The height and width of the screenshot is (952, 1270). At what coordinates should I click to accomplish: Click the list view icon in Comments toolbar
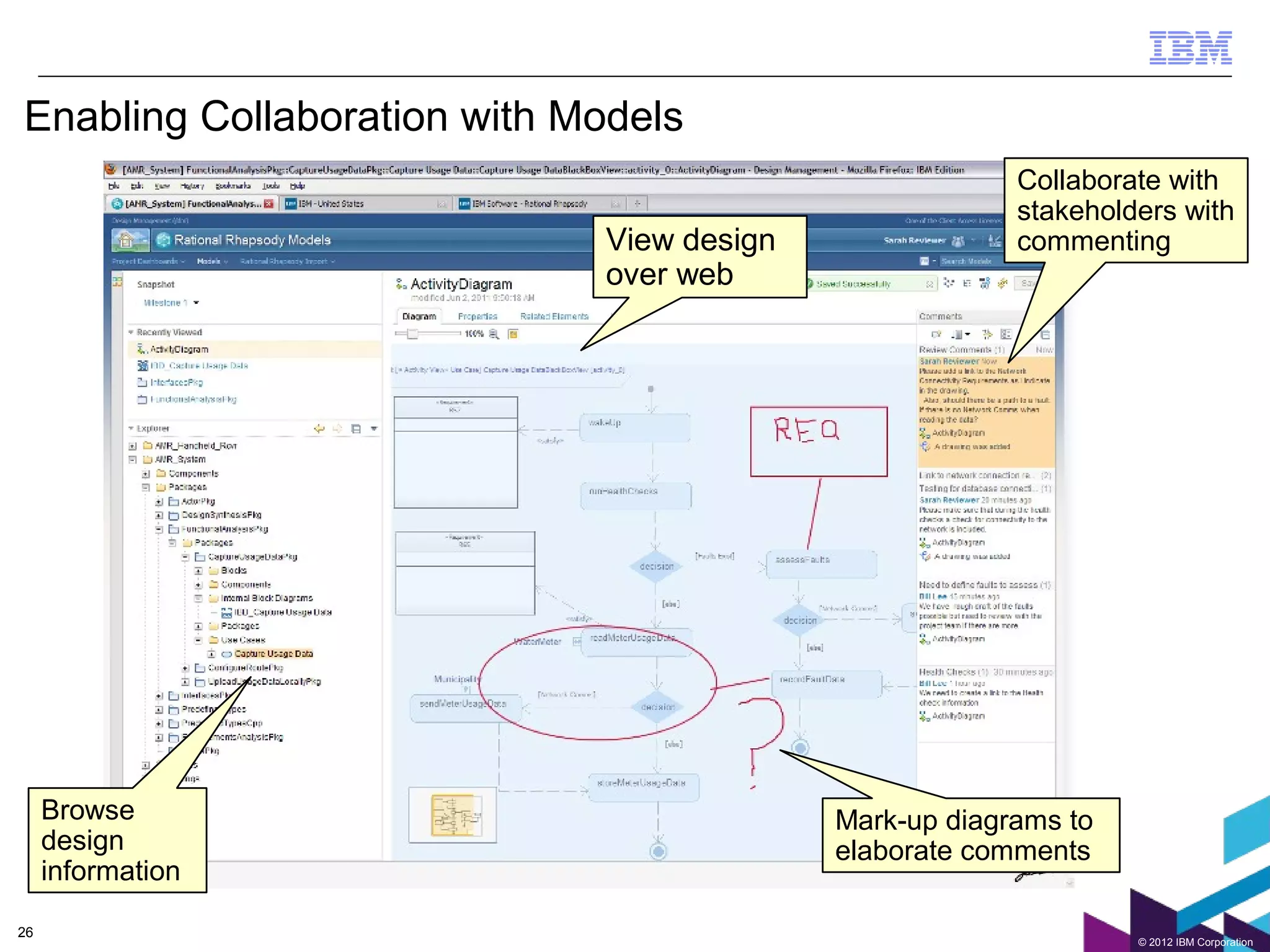pyautogui.click(x=1006, y=335)
